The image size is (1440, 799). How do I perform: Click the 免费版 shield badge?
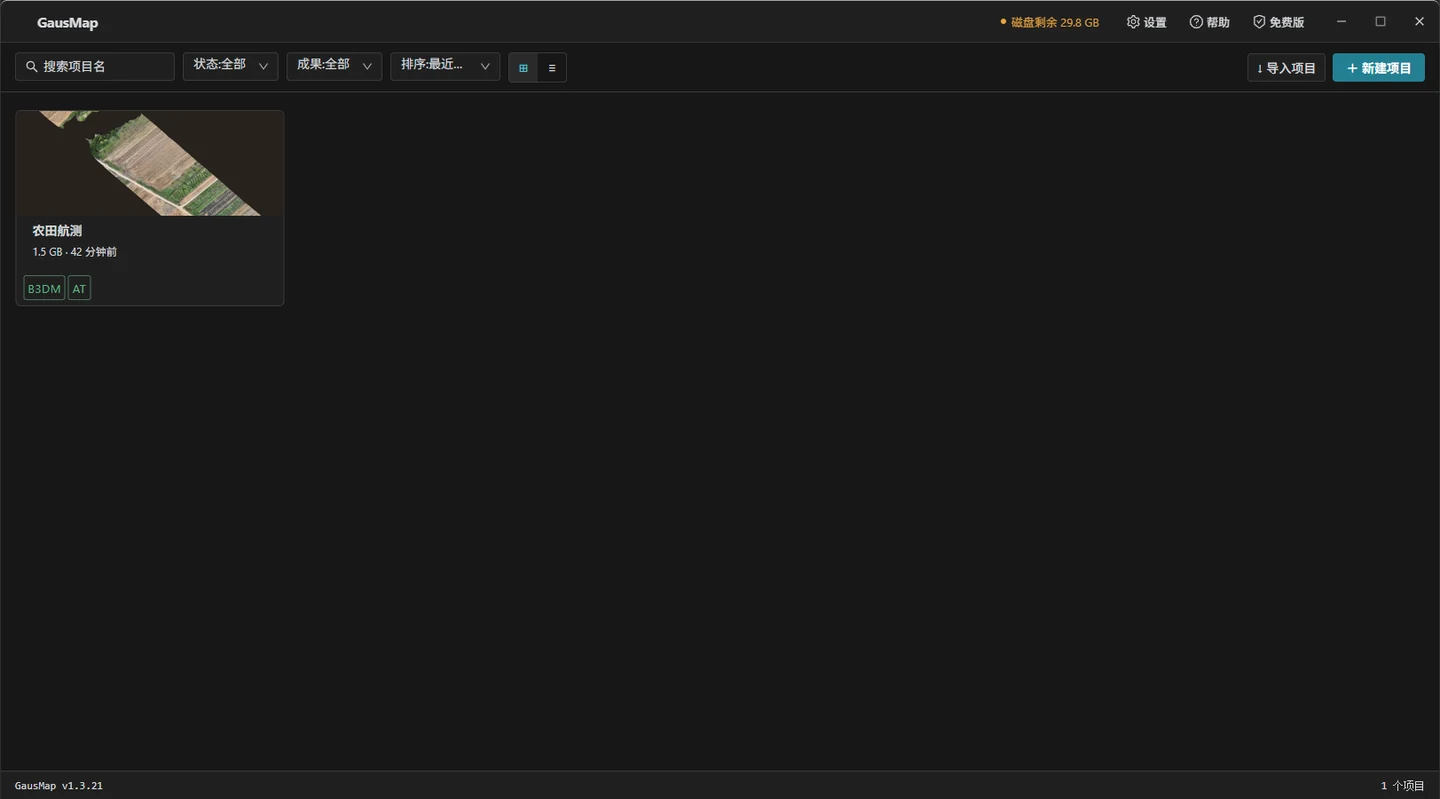coord(1278,22)
